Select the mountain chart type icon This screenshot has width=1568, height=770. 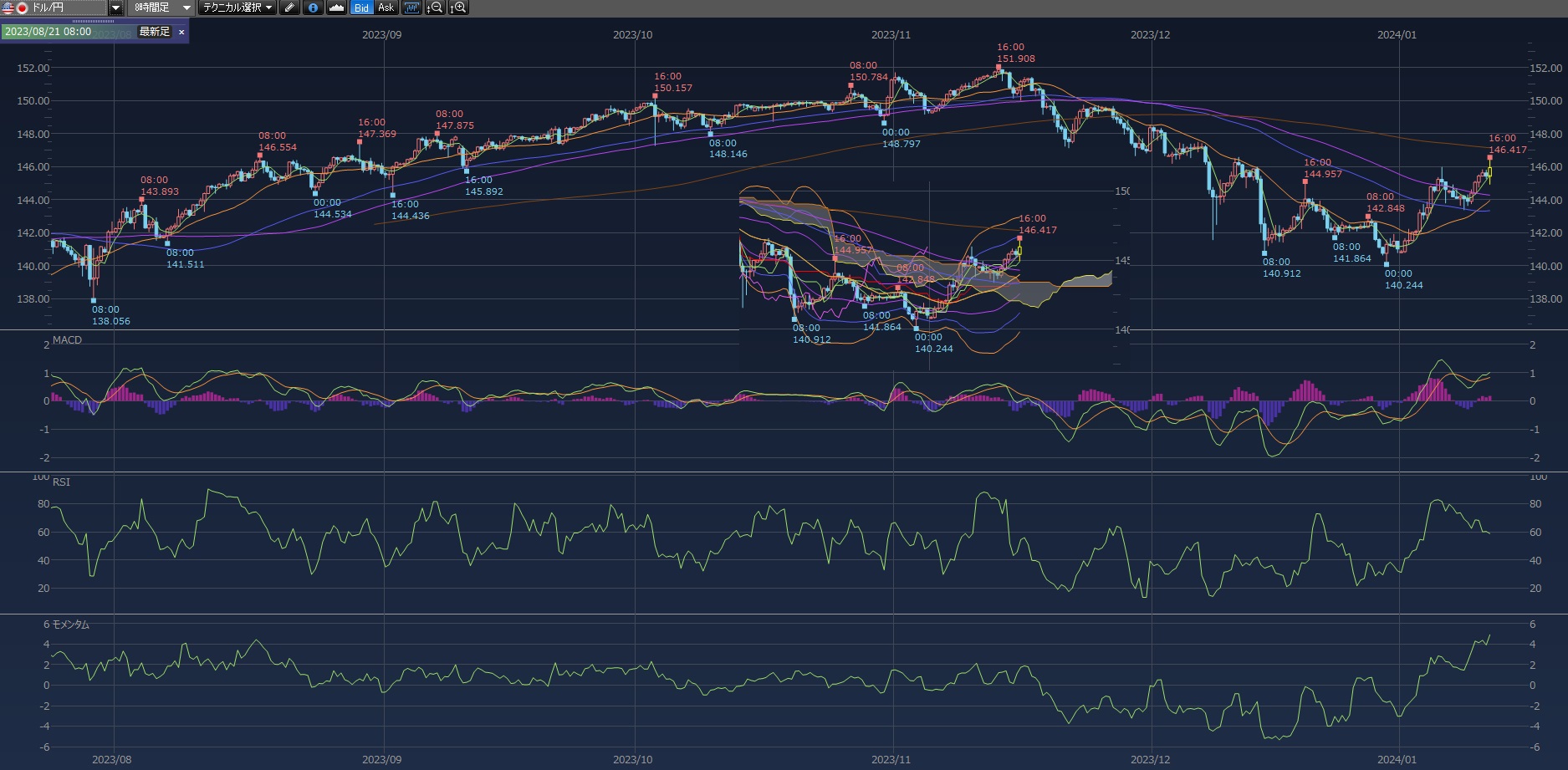(336, 8)
